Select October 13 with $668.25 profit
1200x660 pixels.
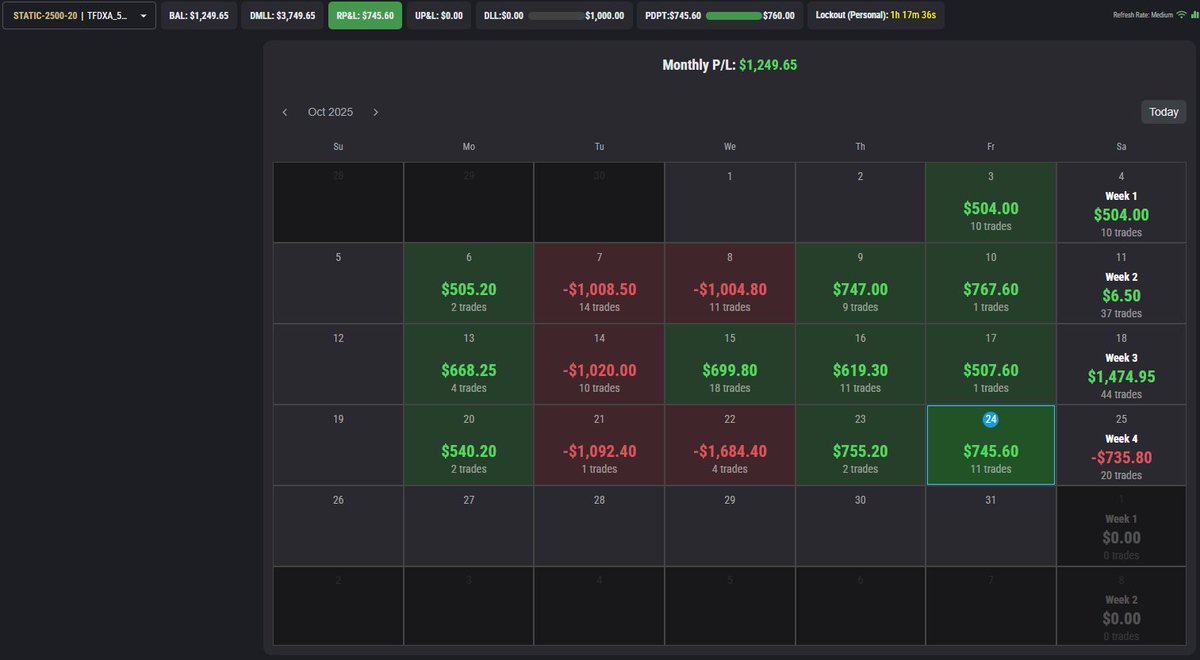tap(469, 364)
